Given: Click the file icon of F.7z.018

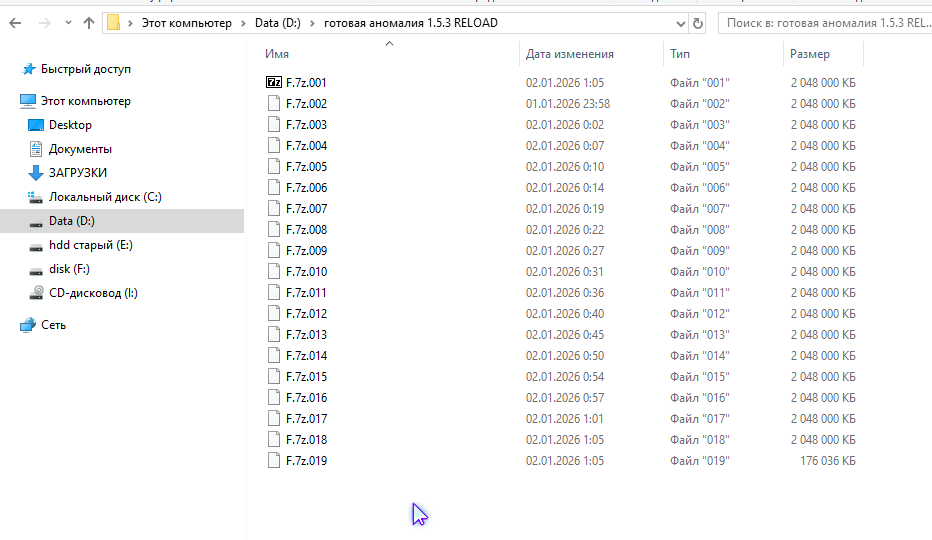Looking at the screenshot, I should [x=273, y=439].
